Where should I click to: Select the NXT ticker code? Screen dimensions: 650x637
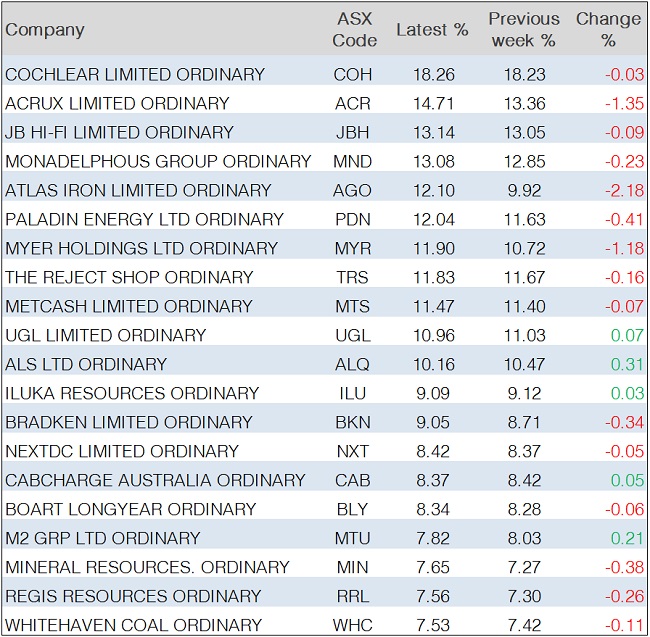[x=352, y=451]
